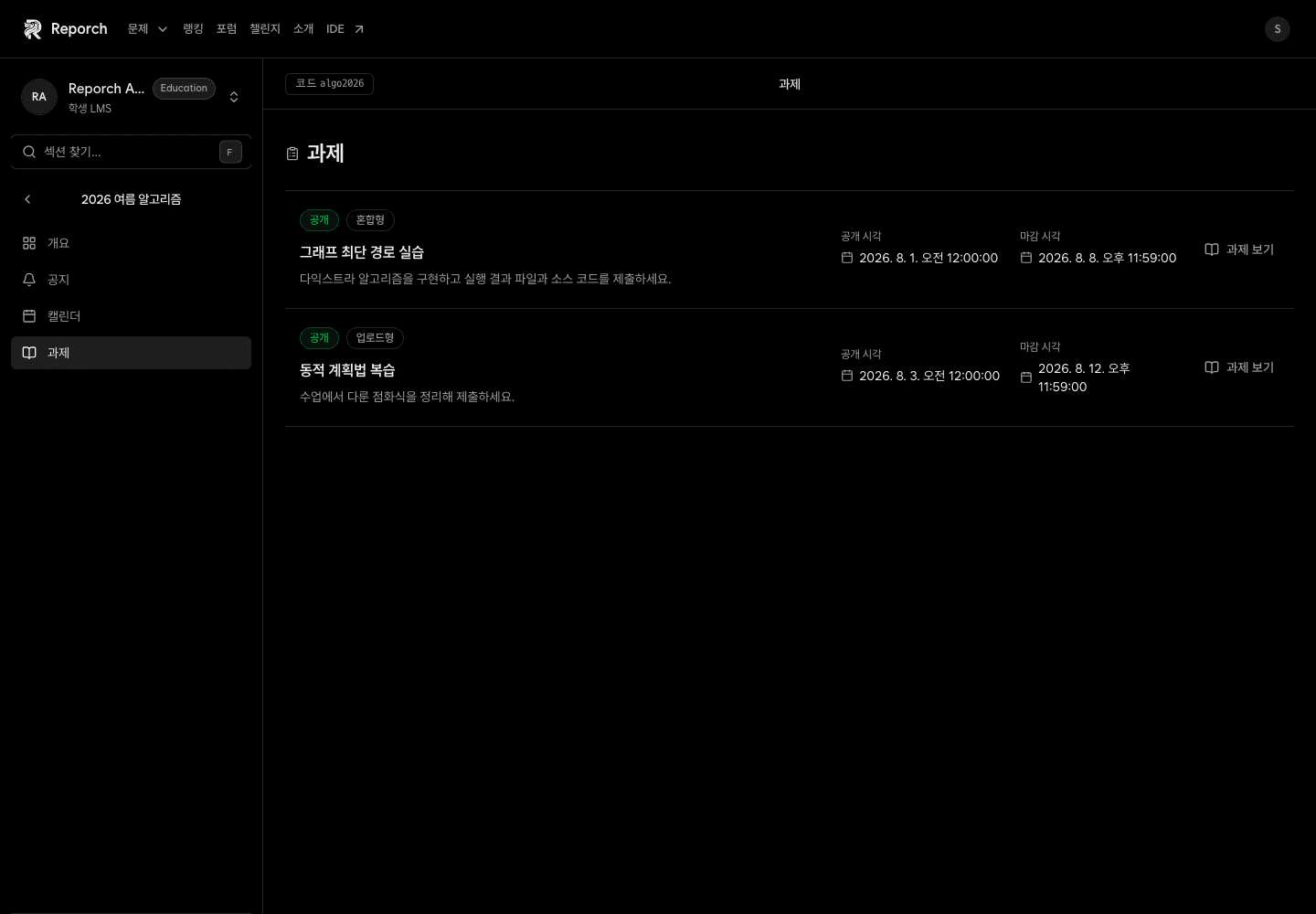Click the 개요 grid icon
Viewport: 1316px width, 914px height.
pyautogui.click(x=29, y=243)
